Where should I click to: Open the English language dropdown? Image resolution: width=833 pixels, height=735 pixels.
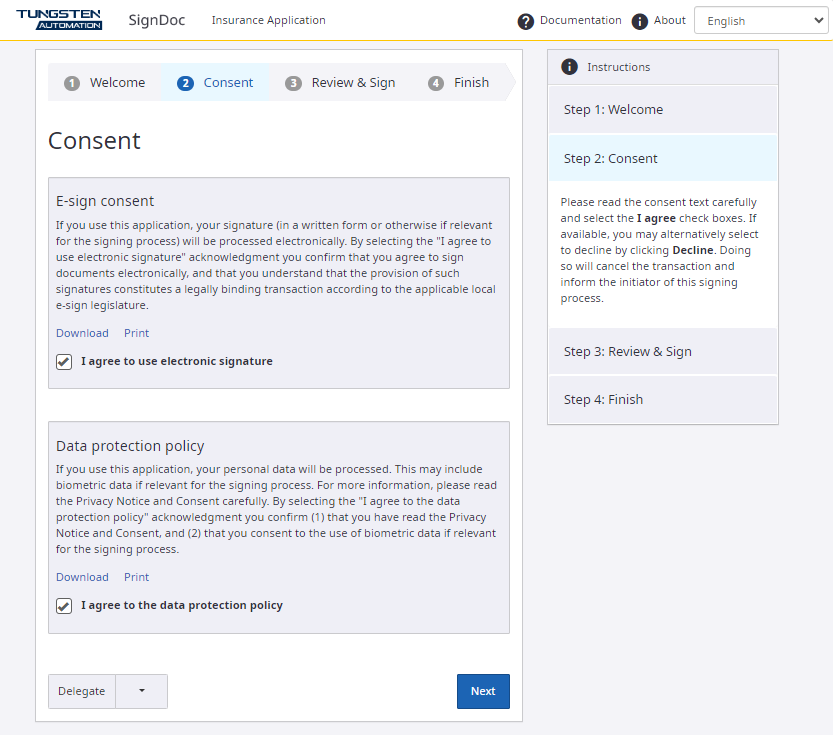pos(761,19)
